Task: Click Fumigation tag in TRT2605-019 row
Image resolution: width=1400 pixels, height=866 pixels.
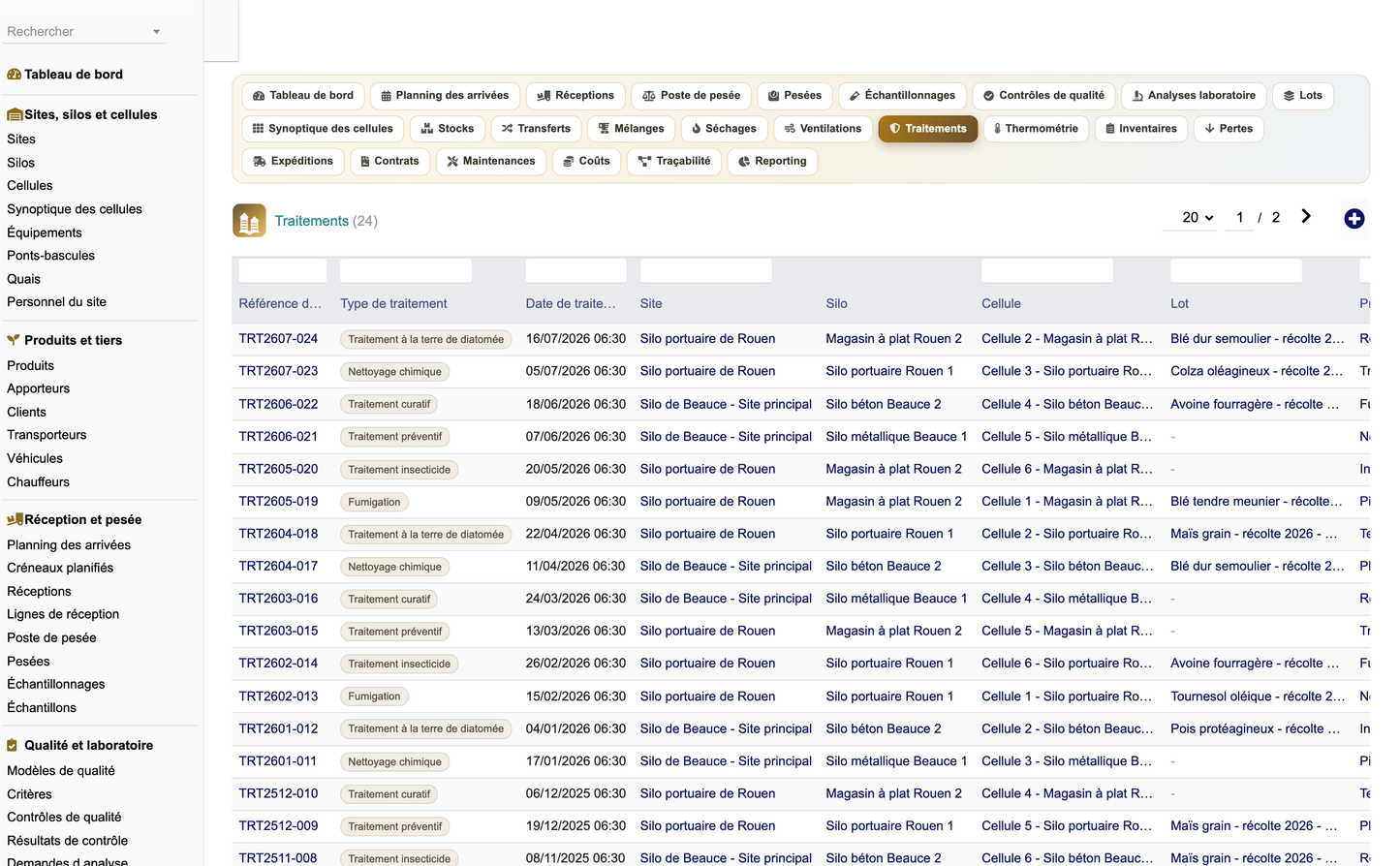Action: click(374, 502)
